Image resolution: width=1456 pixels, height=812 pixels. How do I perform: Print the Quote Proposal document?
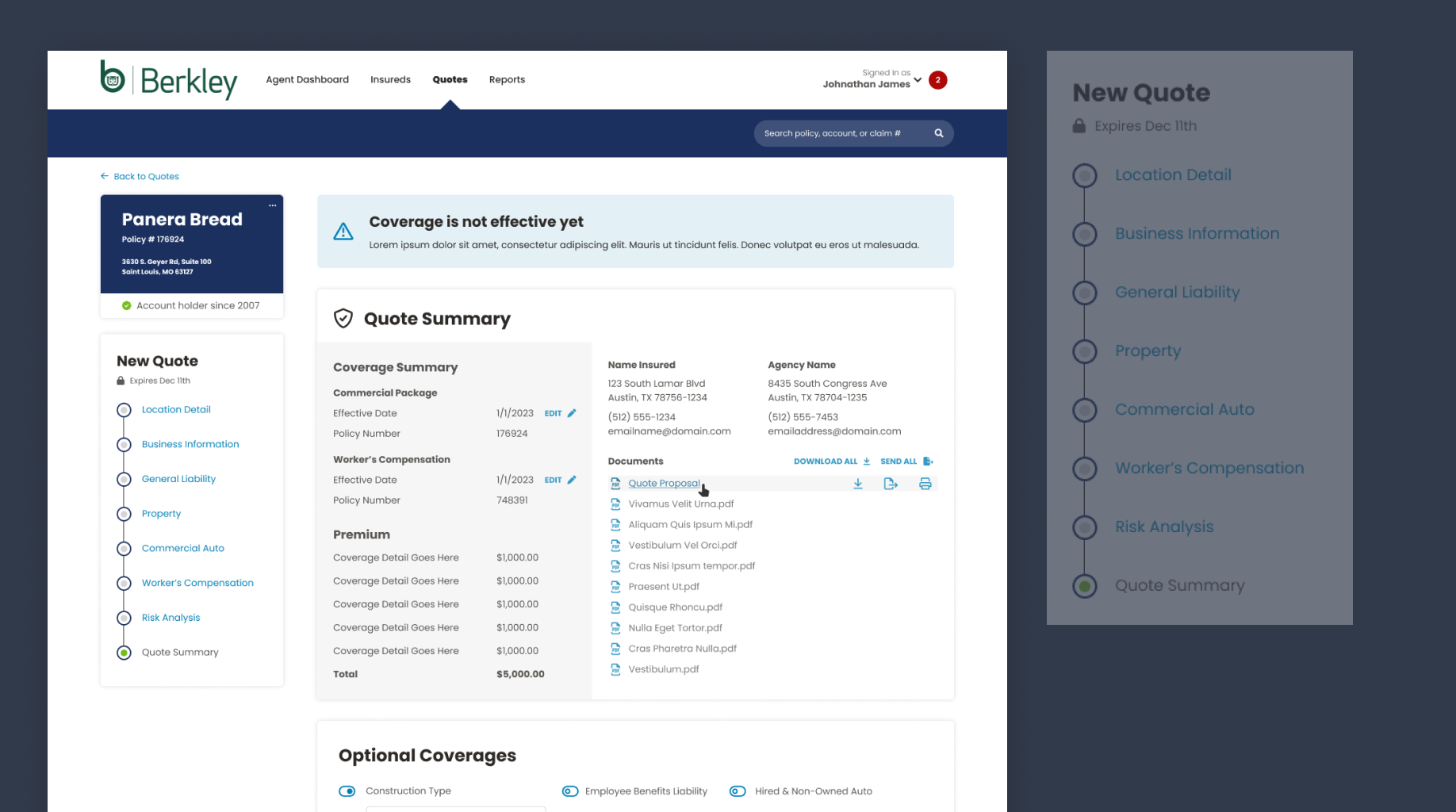click(x=925, y=484)
